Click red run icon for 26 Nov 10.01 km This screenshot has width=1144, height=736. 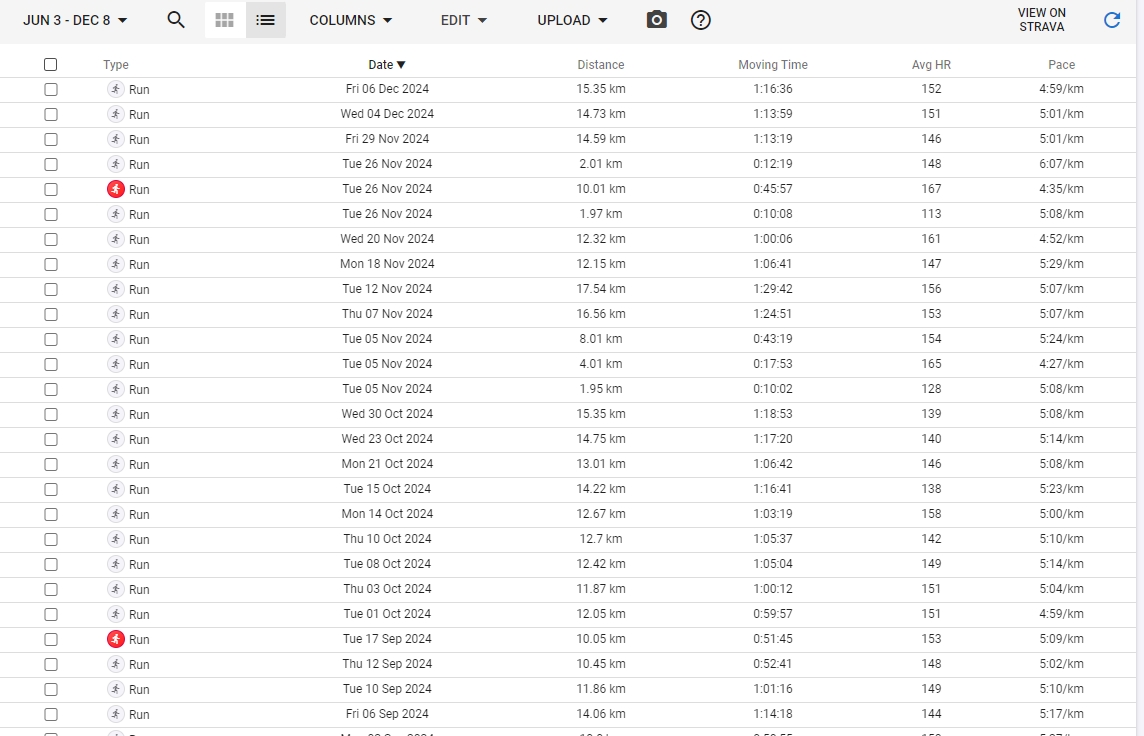click(x=116, y=189)
